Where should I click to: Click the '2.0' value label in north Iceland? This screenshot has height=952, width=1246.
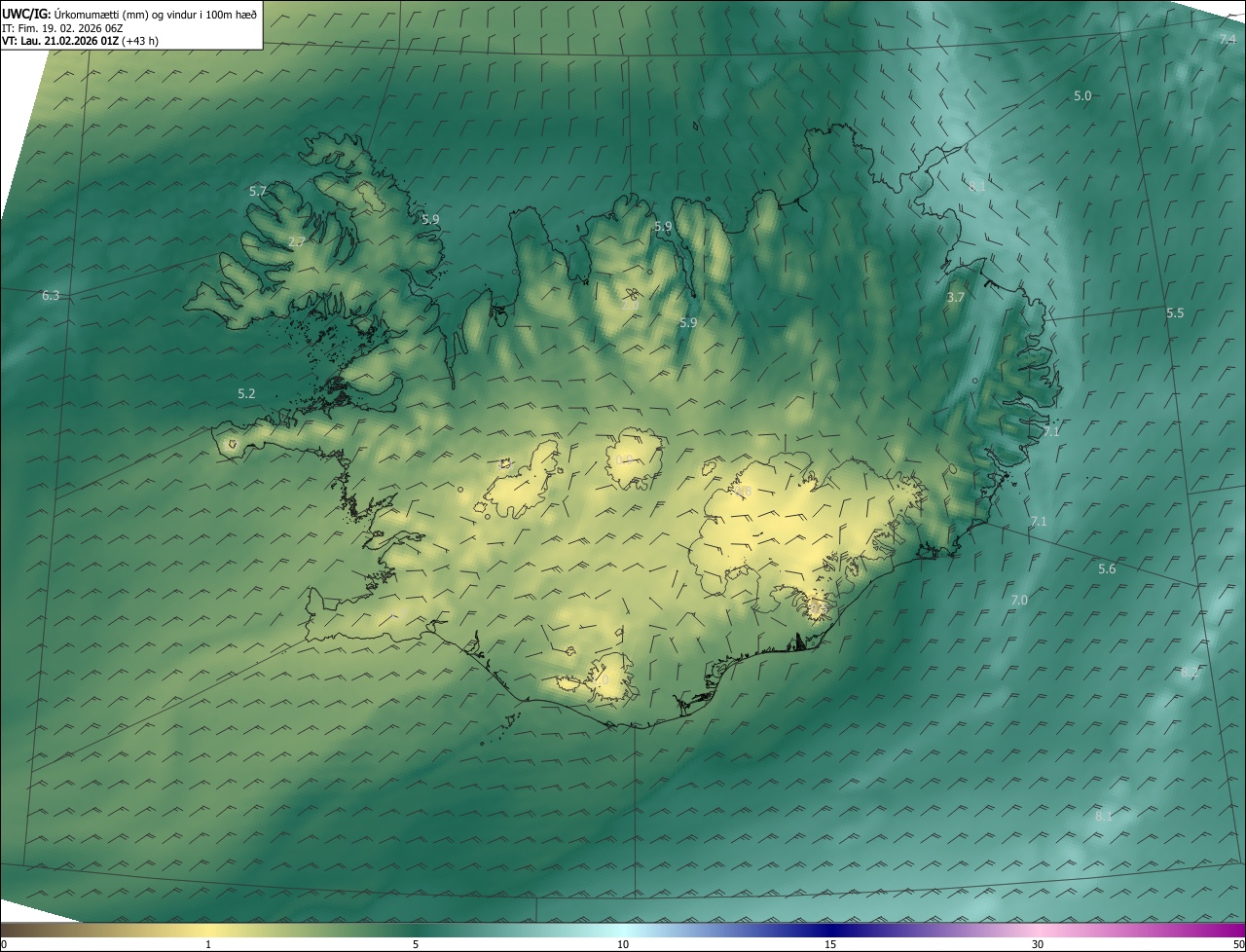(x=630, y=305)
